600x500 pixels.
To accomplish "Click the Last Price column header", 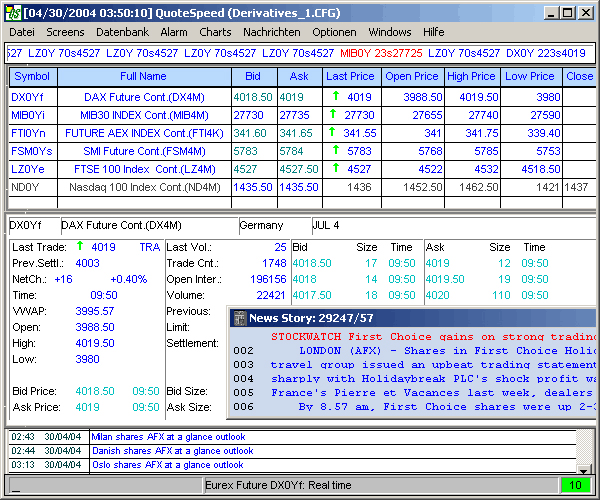I will (350, 76).
